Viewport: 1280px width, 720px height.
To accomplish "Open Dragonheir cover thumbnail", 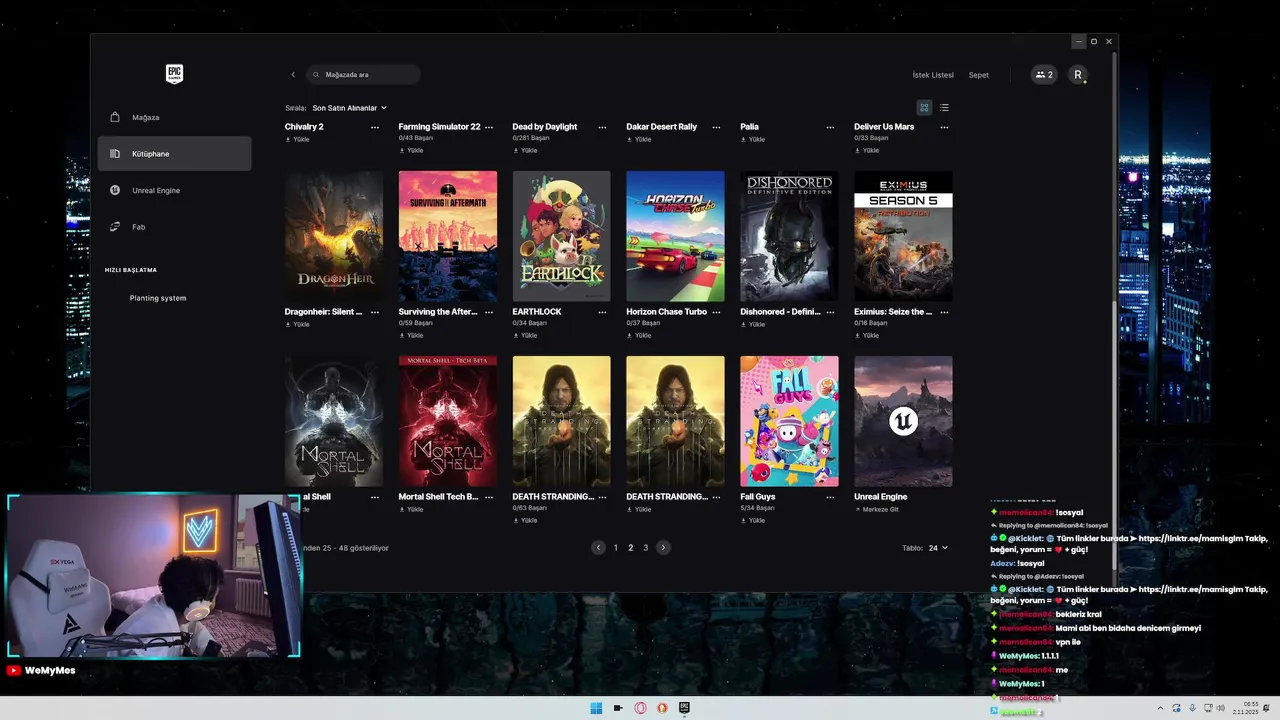I will pyautogui.click(x=334, y=236).
